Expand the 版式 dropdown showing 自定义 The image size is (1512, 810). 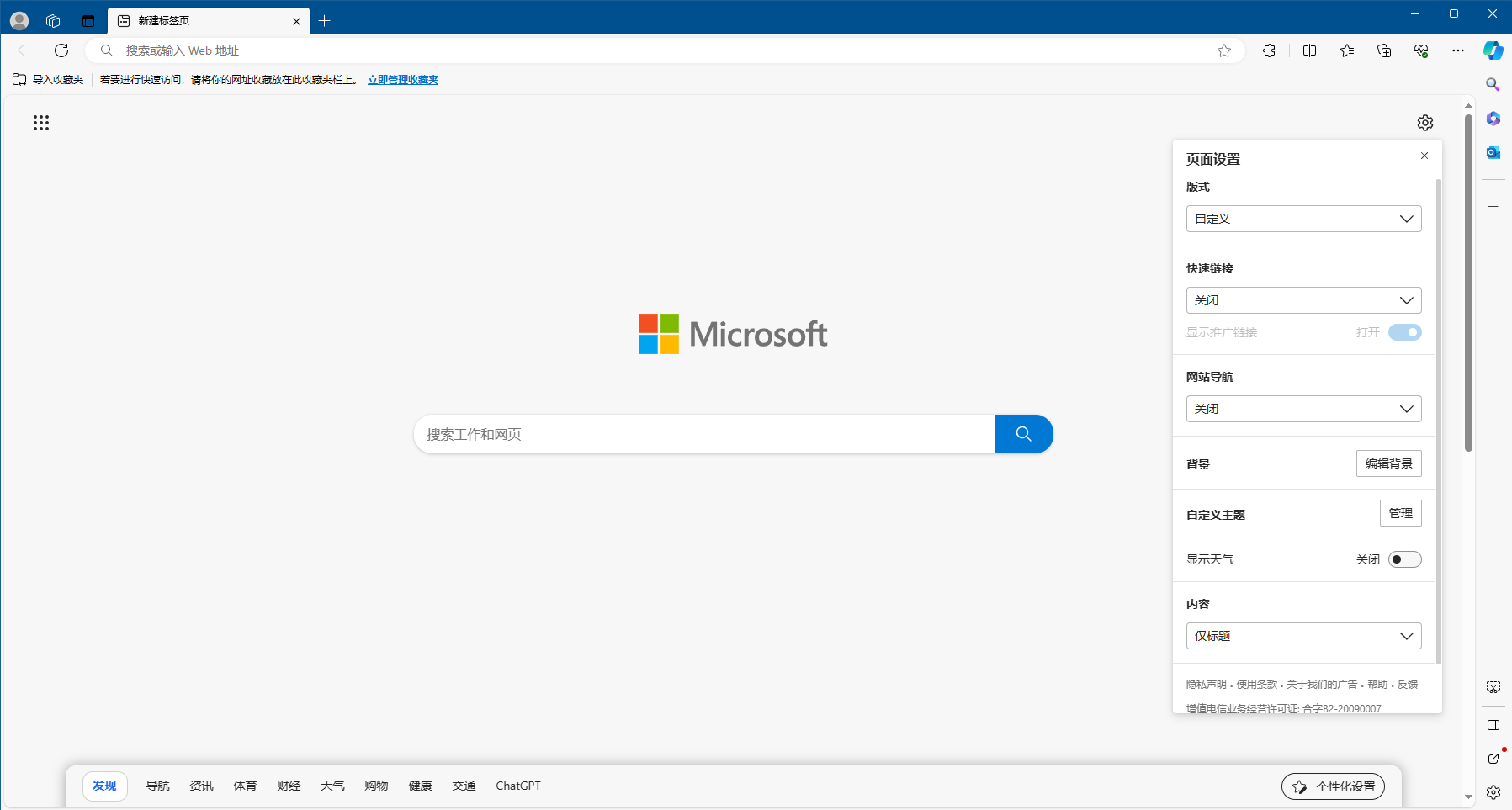(x=1303, y=219)
